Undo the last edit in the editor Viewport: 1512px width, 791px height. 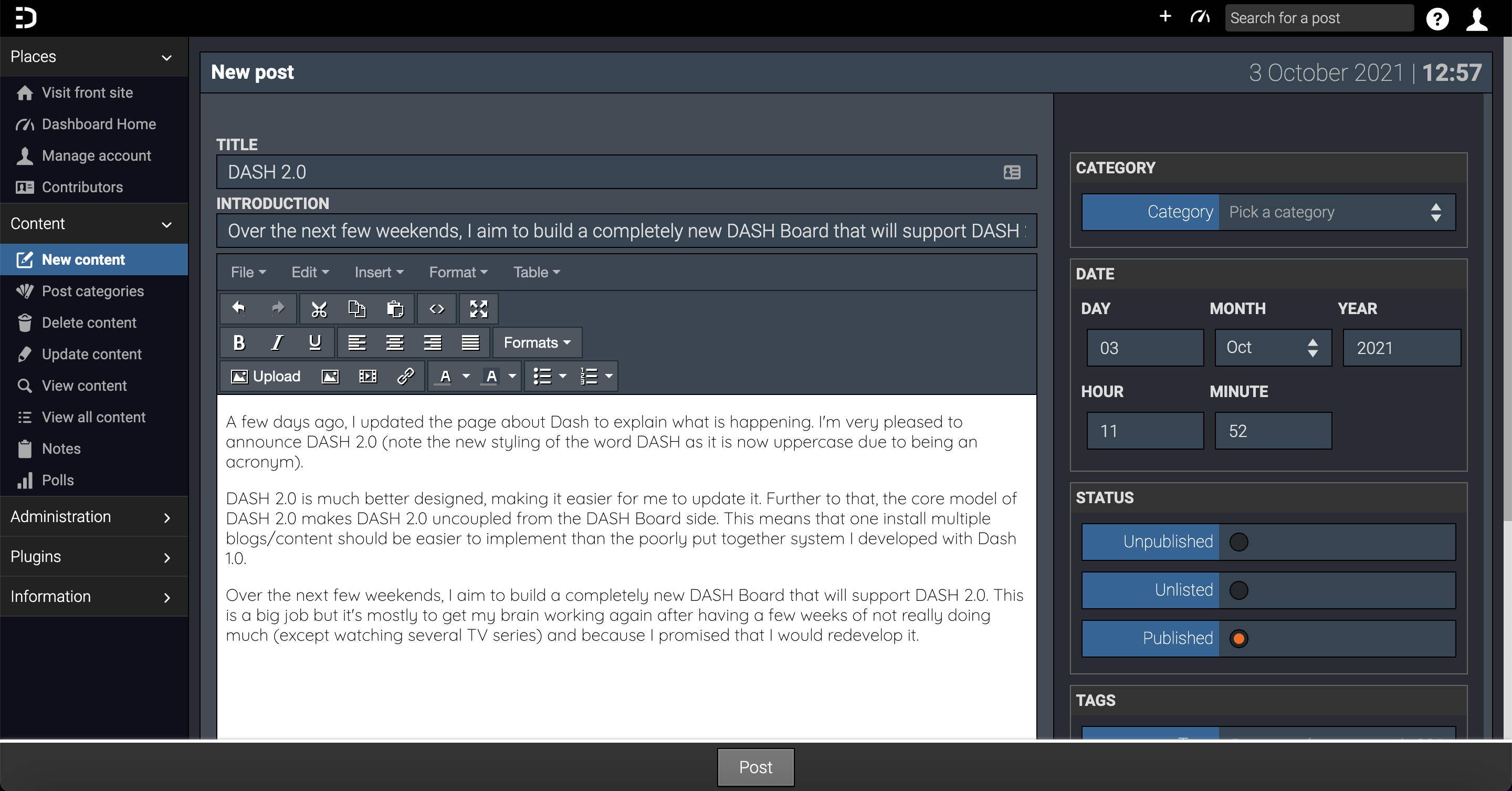click(x=238, y=309)
